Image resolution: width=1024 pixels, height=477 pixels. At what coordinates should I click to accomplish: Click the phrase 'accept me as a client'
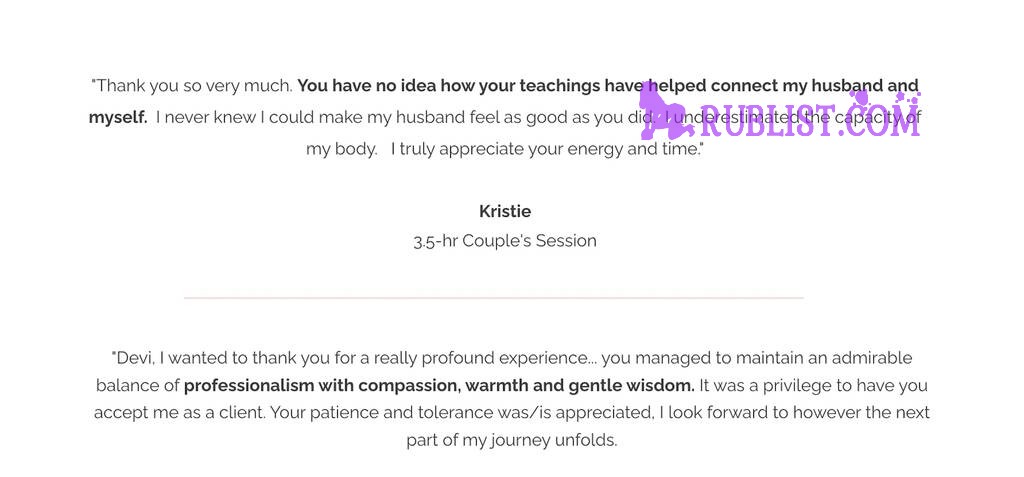(x=180, y=413)
